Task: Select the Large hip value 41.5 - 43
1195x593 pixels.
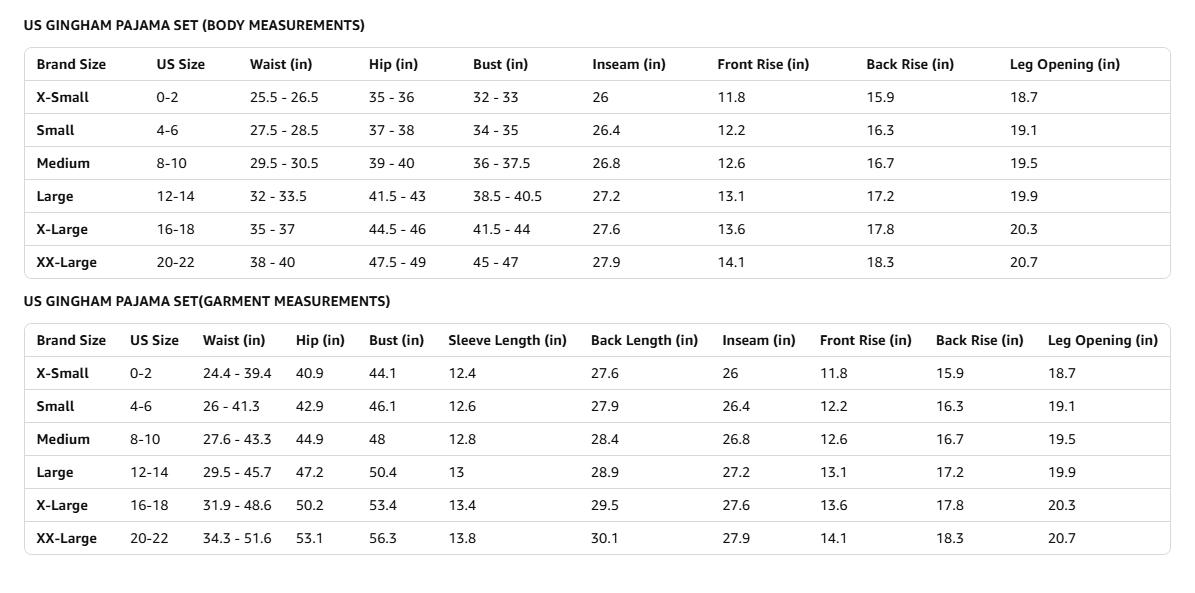Action: 397,197
